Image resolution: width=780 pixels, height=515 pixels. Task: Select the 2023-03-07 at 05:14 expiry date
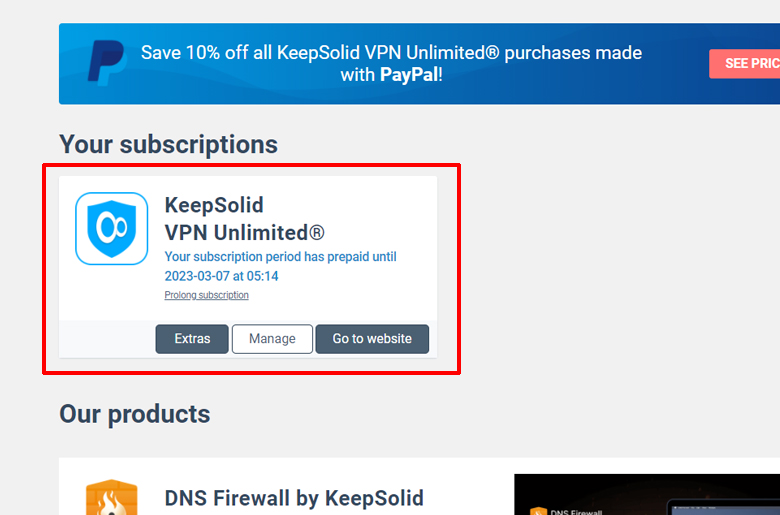pyautogui.click(x=221, y=276)
